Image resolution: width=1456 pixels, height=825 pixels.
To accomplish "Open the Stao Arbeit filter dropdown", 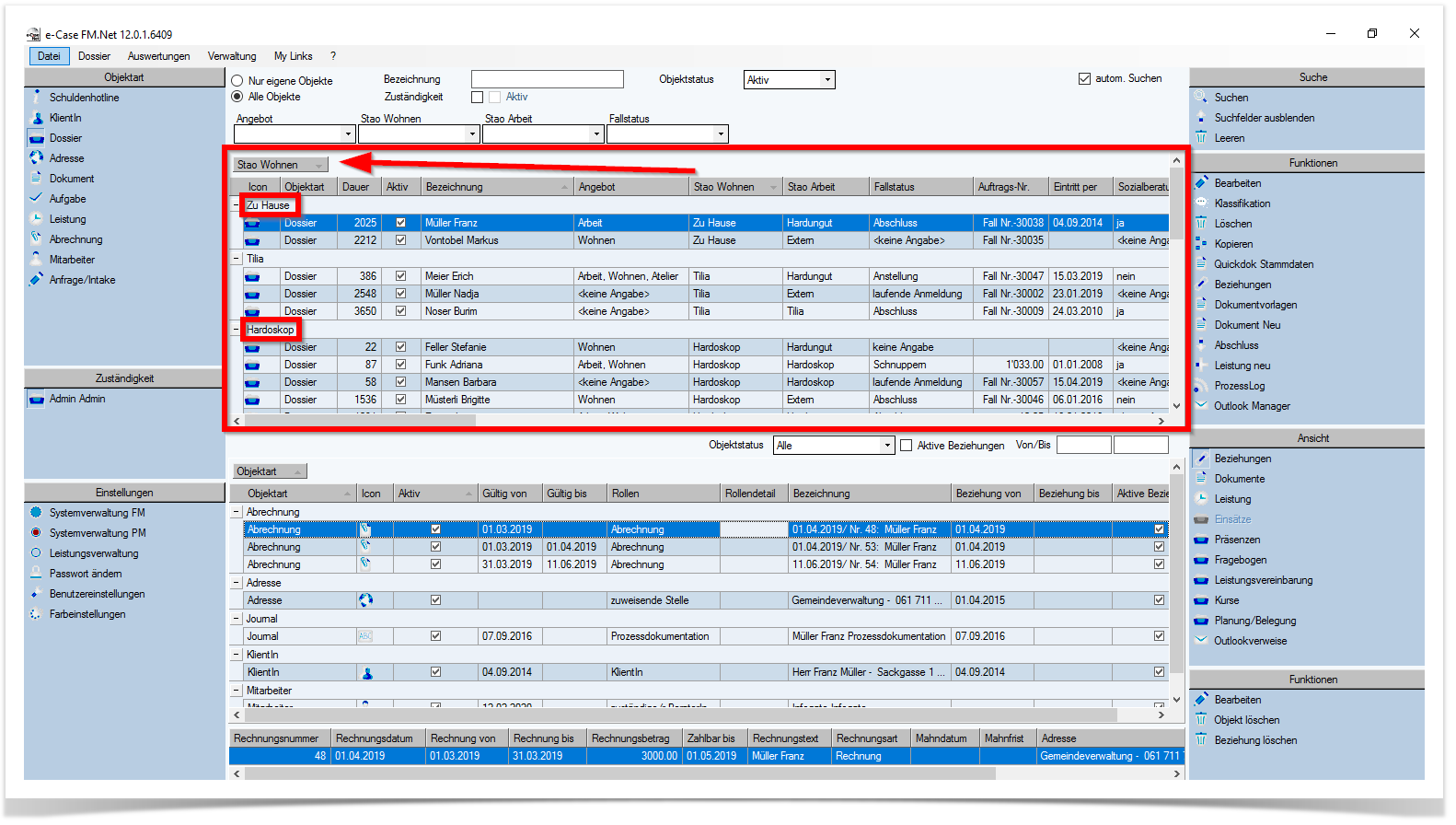I will pyautogui.click(x=596, y=134).
